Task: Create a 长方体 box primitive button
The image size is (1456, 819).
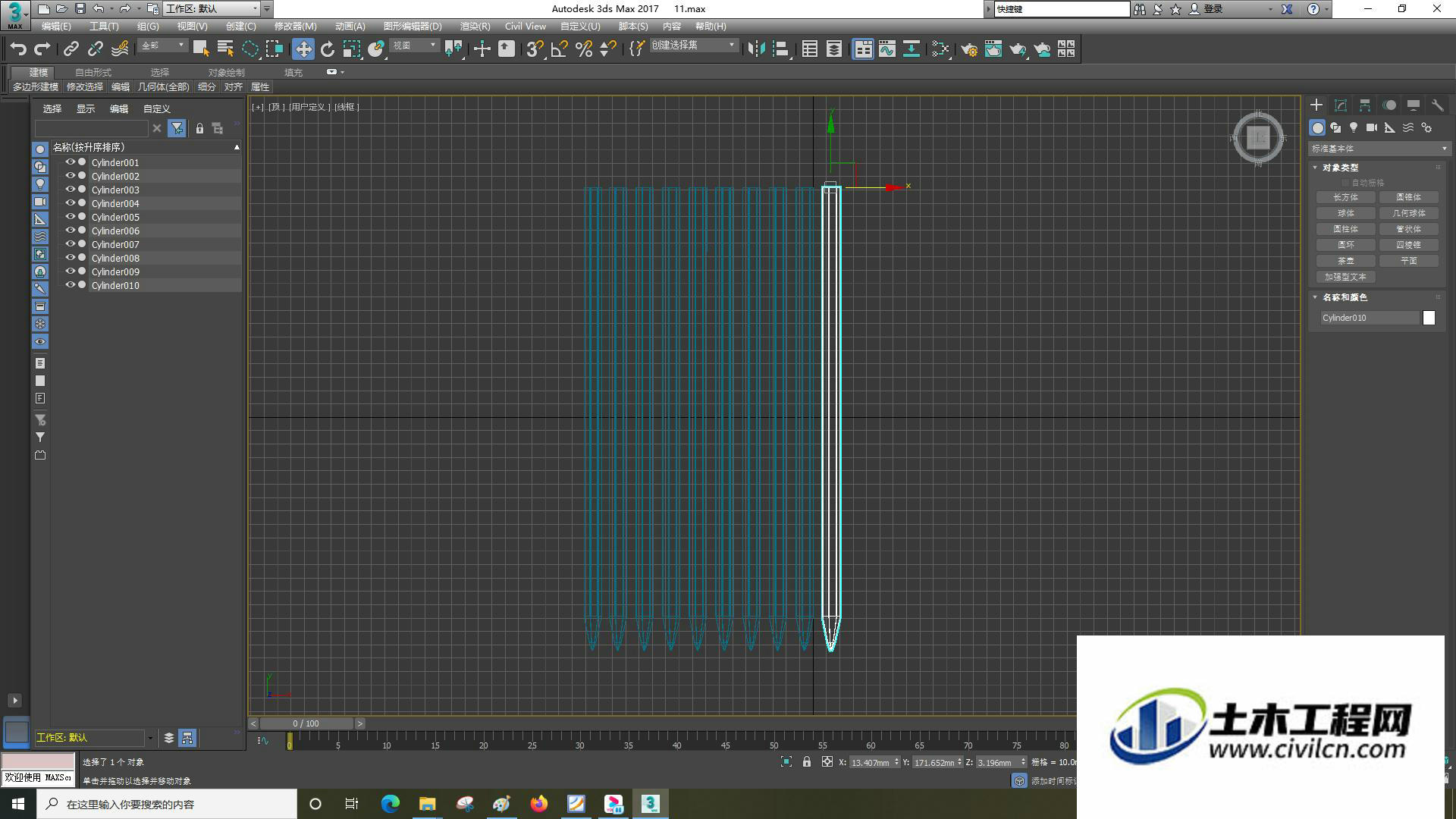Action: pyautogui.click(x=1345, y=197)
